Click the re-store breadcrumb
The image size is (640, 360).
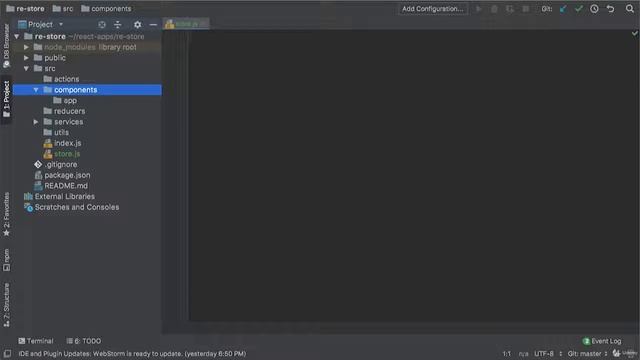point(25,9)
